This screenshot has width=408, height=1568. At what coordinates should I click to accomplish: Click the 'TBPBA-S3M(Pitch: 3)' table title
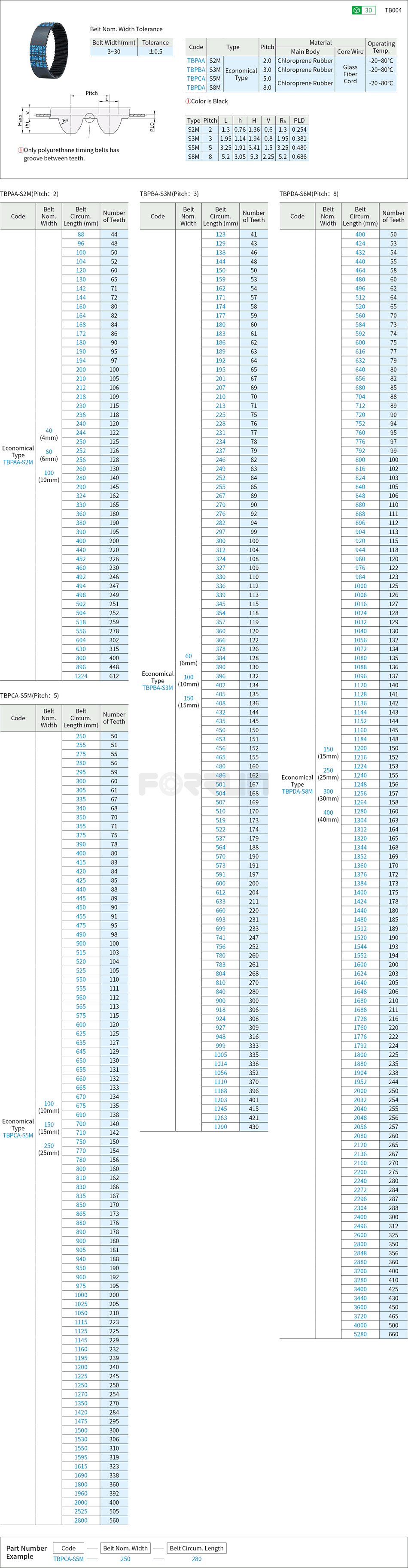click(169, 193)
